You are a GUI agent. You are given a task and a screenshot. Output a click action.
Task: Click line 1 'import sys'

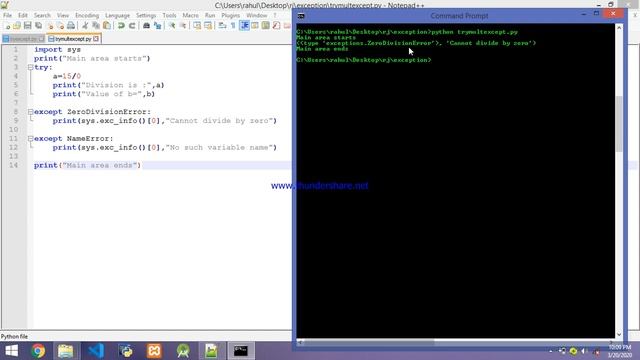coord(57,49)
